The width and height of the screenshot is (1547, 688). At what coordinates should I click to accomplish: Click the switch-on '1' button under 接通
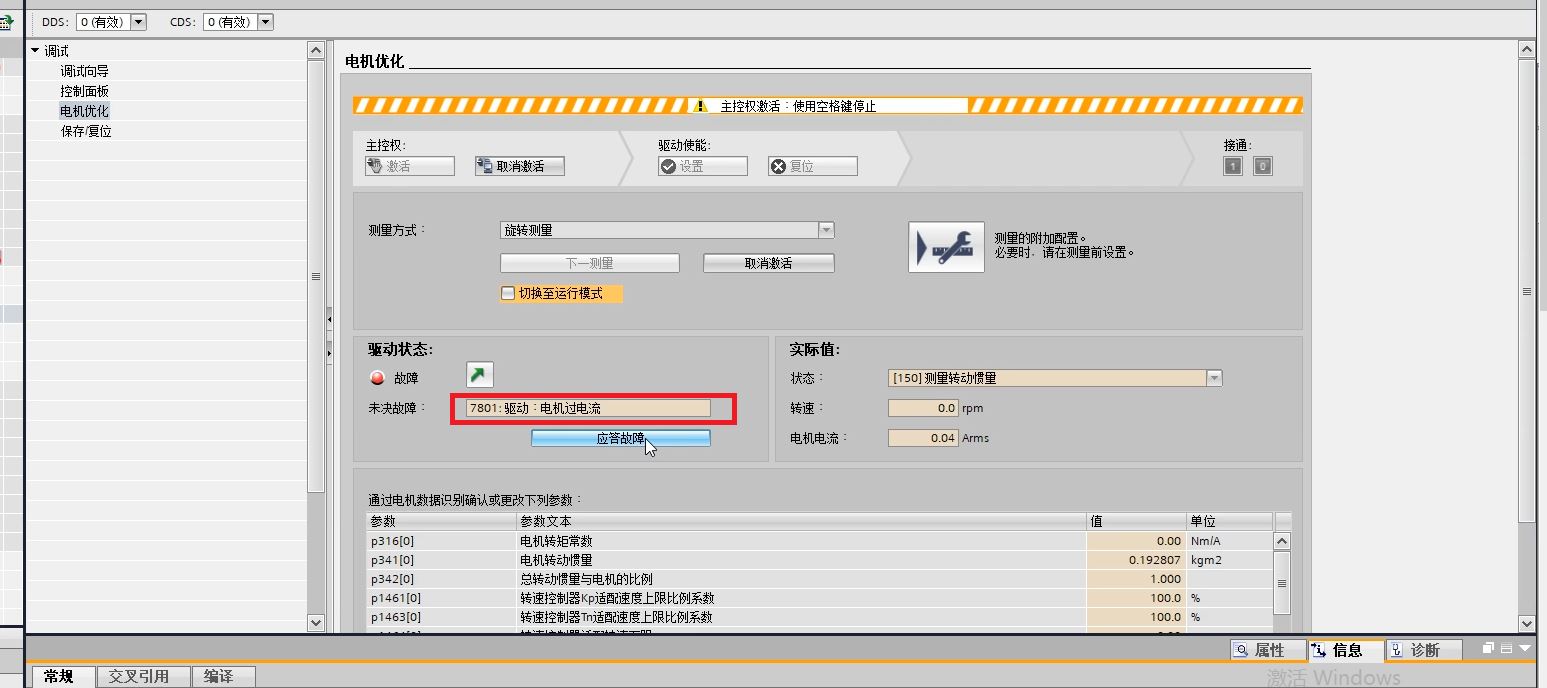coord(1233,167)
